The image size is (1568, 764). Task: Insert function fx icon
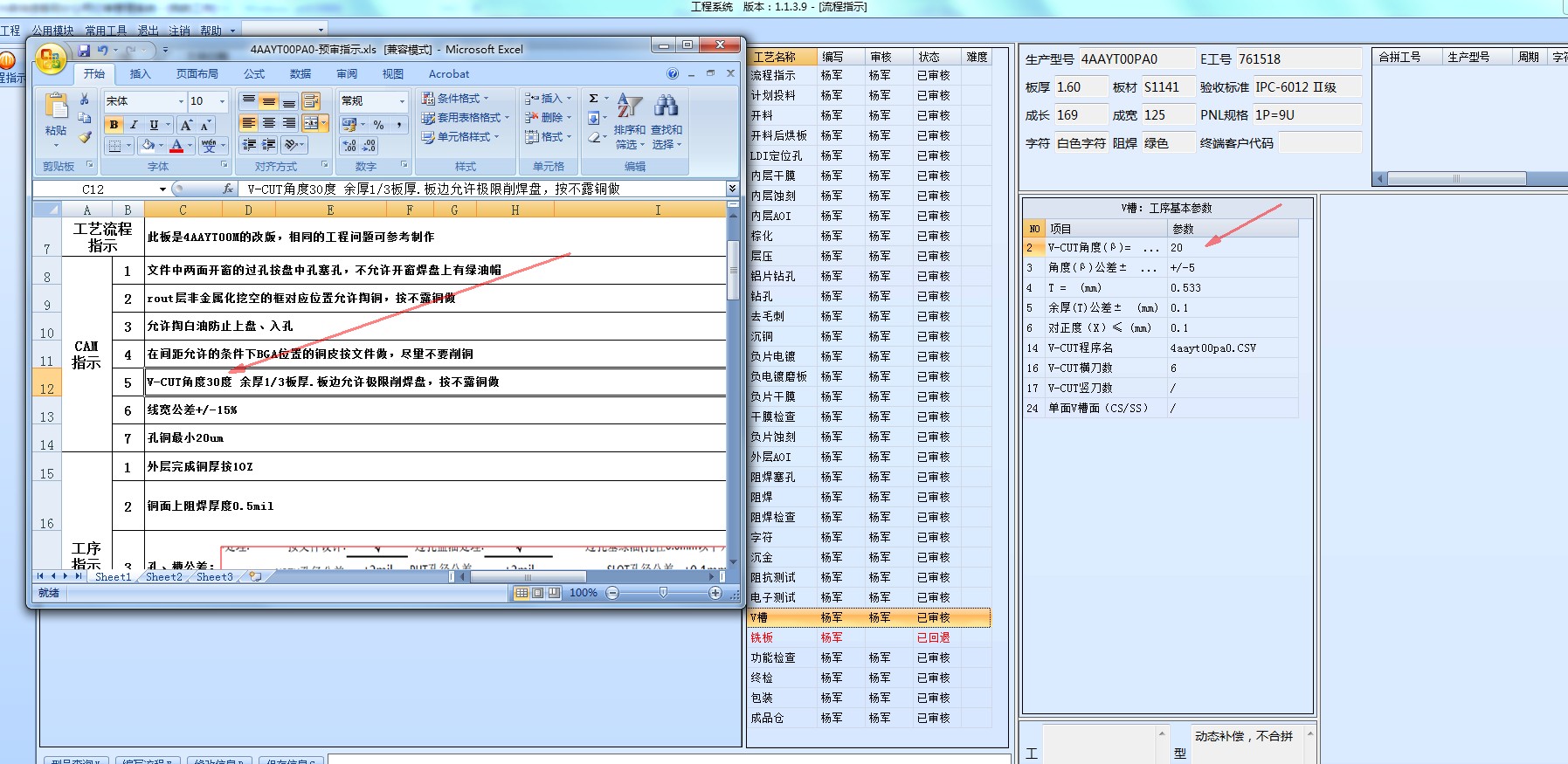click(228, 189)
